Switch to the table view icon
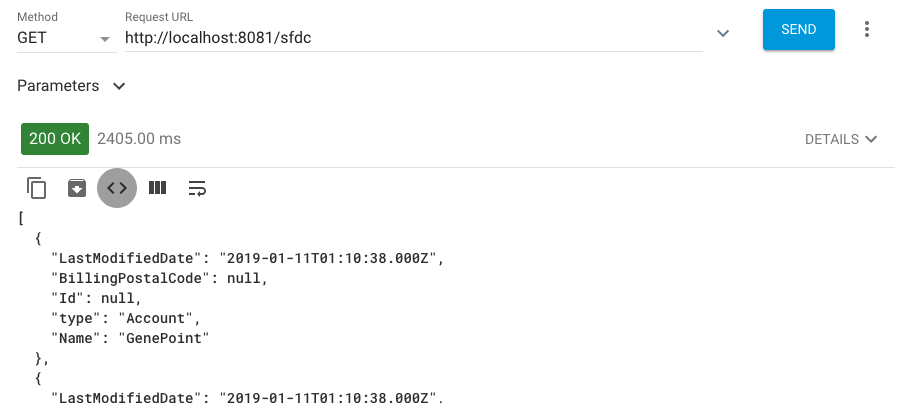Image resolution: width=914 pixels, height=403 pixels. [x=157, y=188]
